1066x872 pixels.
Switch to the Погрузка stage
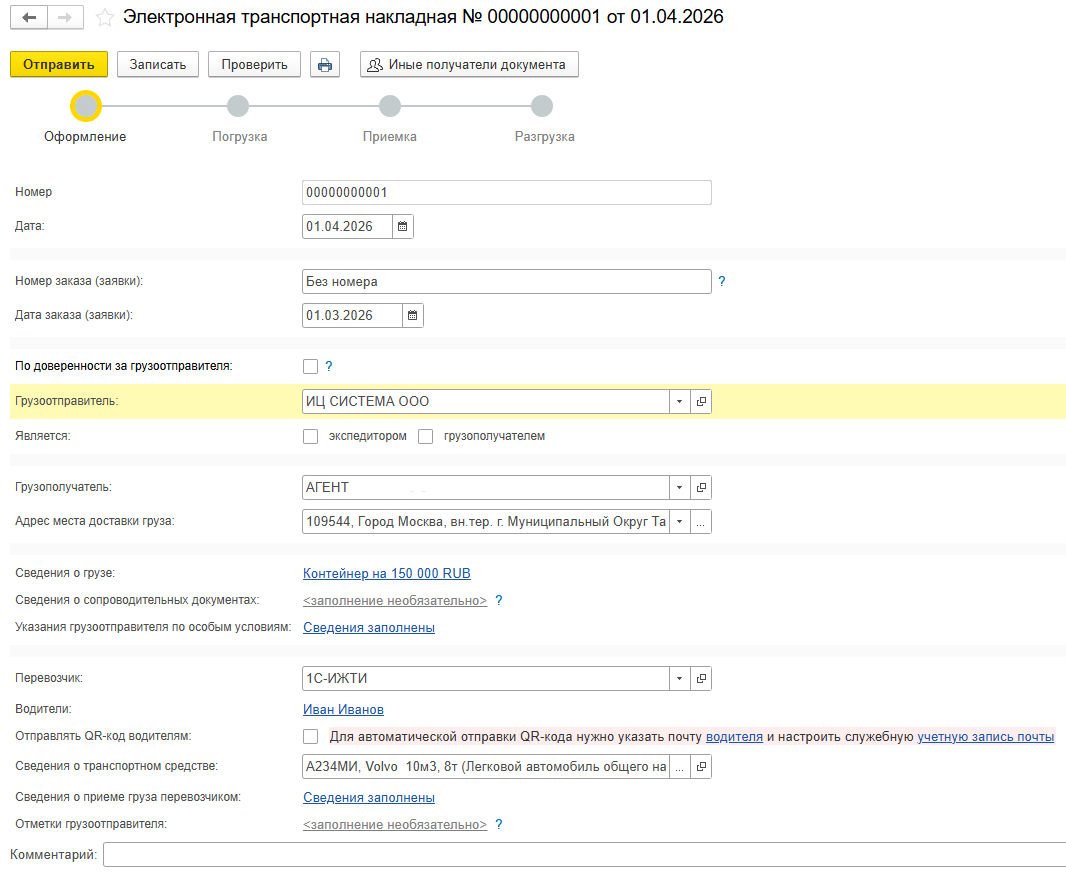coord(238,107)
